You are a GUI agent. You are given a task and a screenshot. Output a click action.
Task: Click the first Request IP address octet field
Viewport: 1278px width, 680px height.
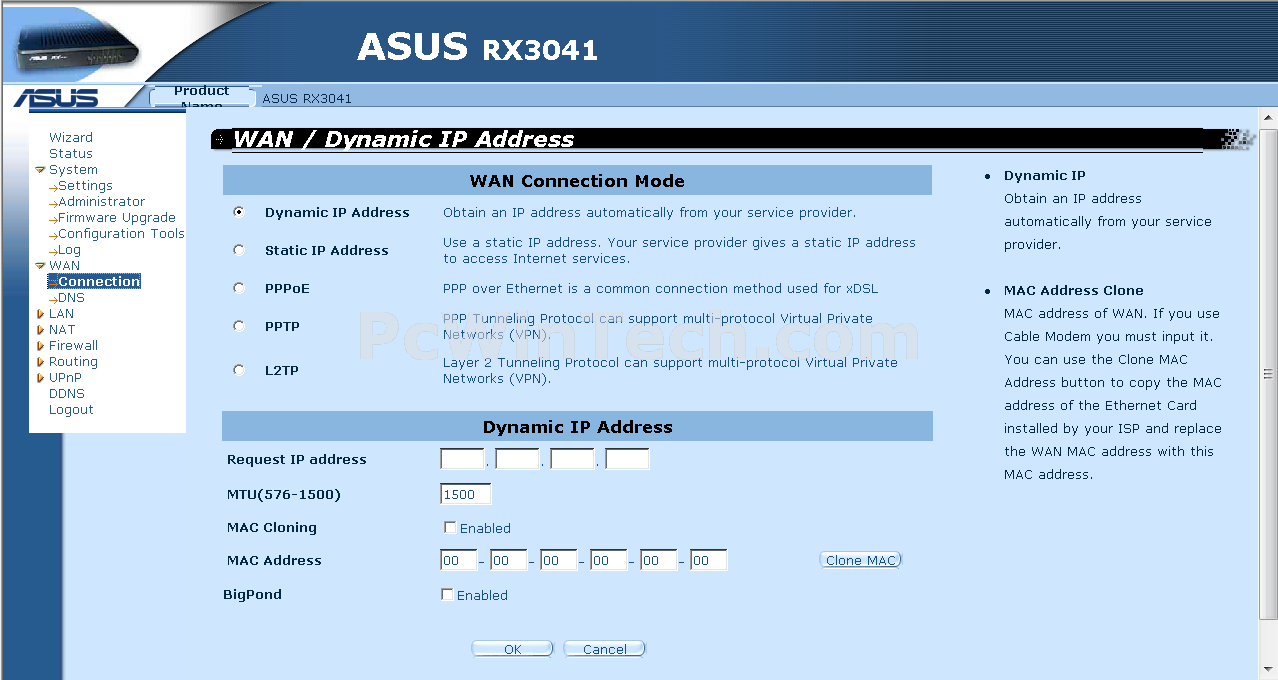pyautogui.click(x=462, y=460)
